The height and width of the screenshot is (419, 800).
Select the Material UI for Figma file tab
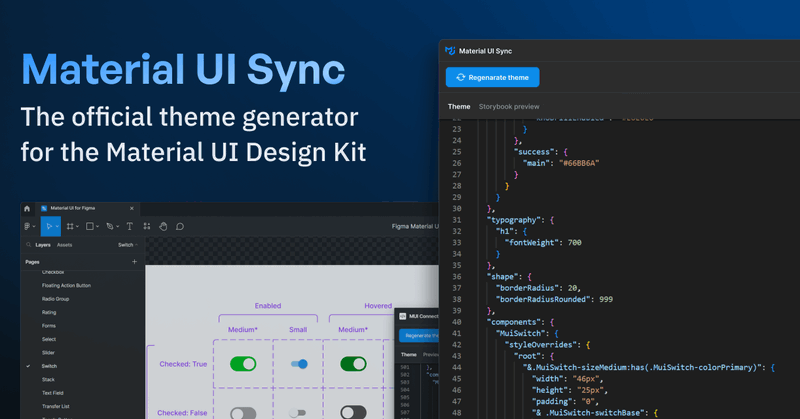87,208
